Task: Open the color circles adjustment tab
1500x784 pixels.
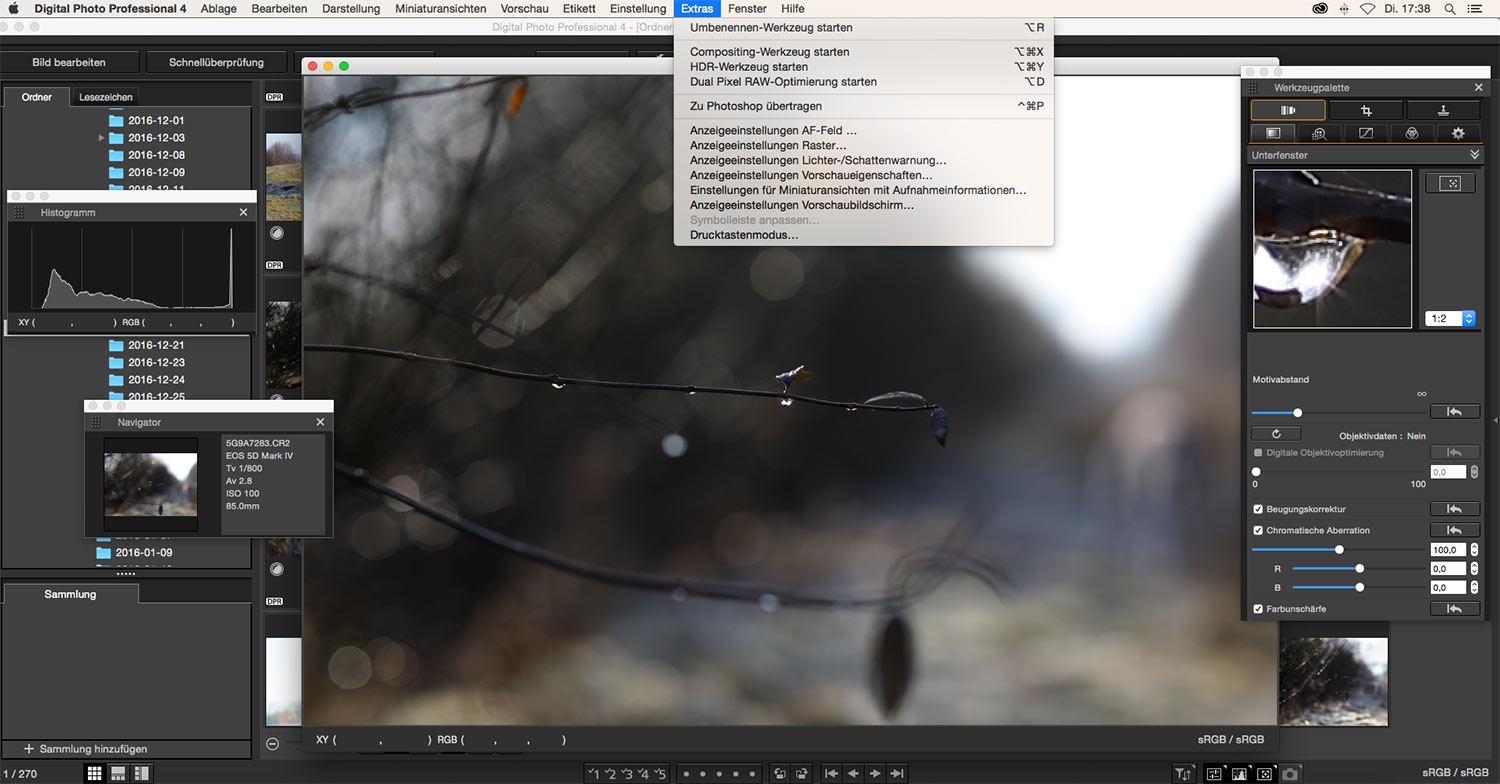Action: (1412, 133)
